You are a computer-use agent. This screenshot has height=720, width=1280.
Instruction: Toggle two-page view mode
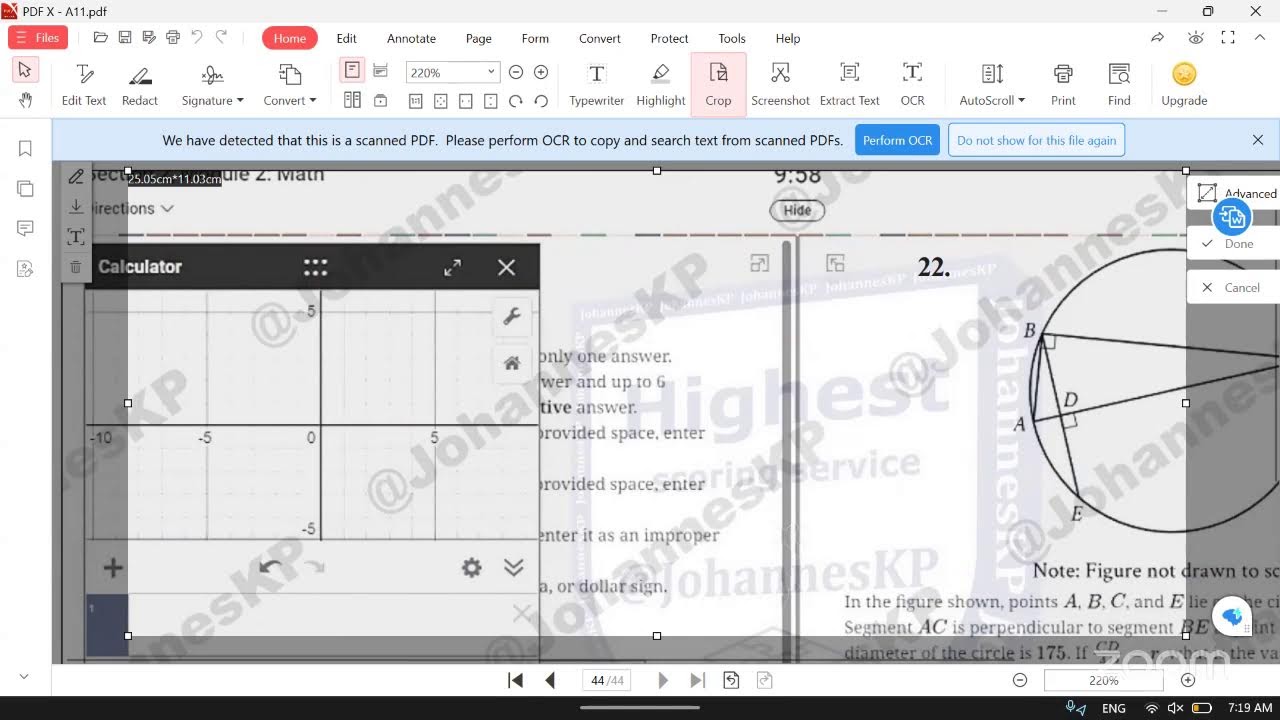click(352, 101)
